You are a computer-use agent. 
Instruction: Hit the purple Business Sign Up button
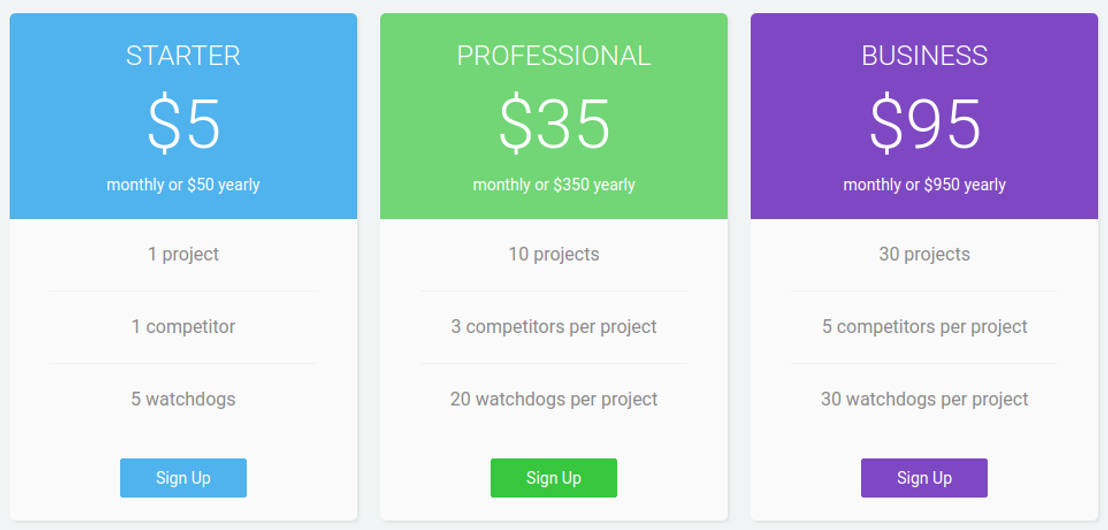coord(924,478)
